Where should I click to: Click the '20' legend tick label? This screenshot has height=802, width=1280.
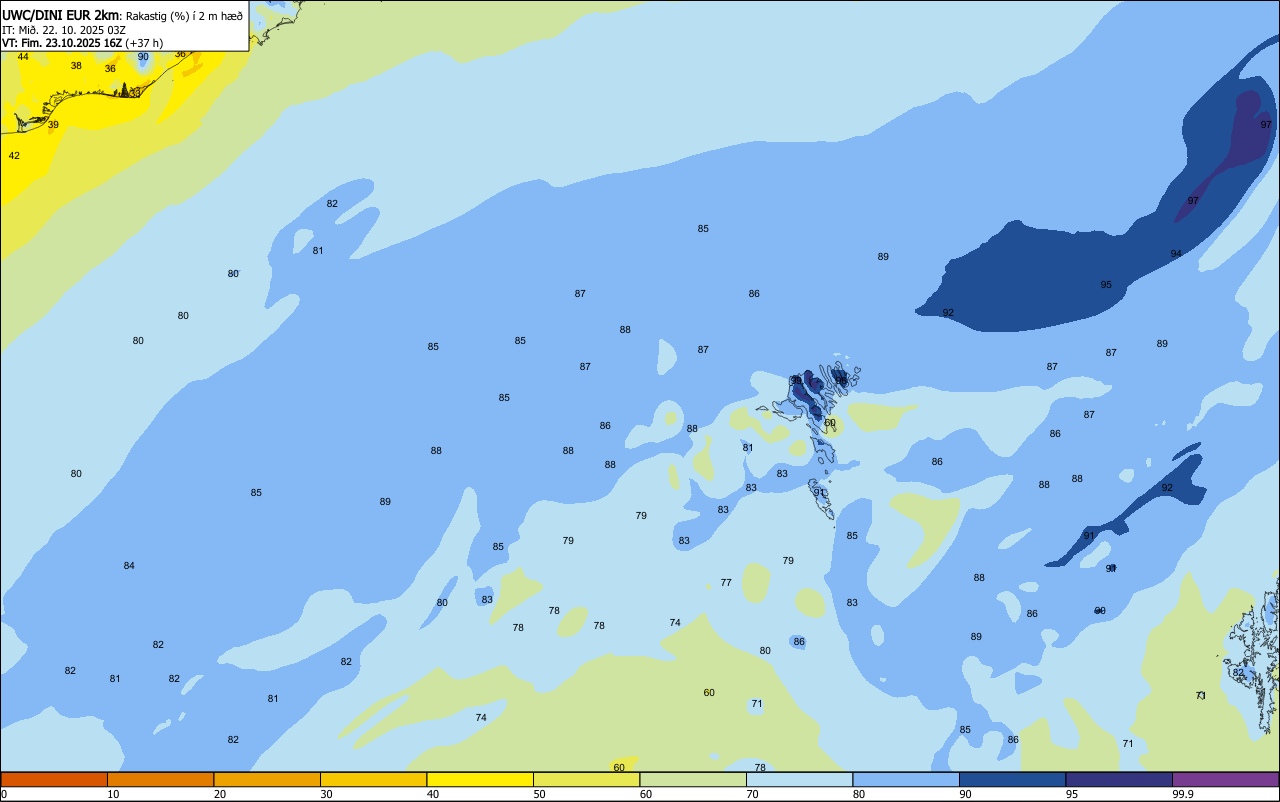click(x=220, y=794)
